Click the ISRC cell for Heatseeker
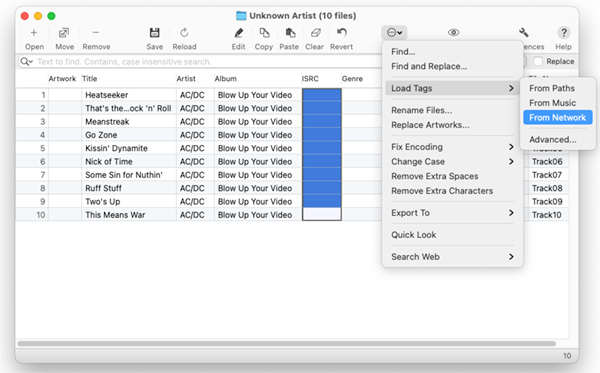 coord(322,95)
